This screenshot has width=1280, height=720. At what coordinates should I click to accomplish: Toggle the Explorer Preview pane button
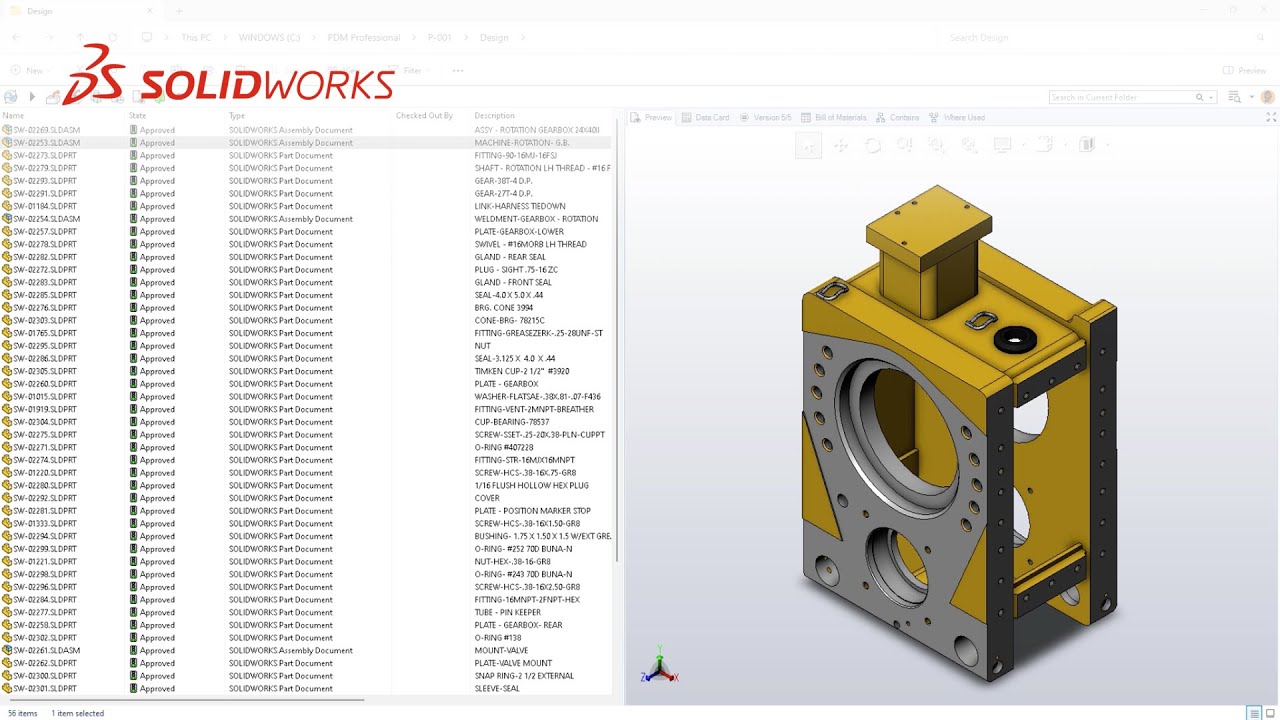[1244, 71]
